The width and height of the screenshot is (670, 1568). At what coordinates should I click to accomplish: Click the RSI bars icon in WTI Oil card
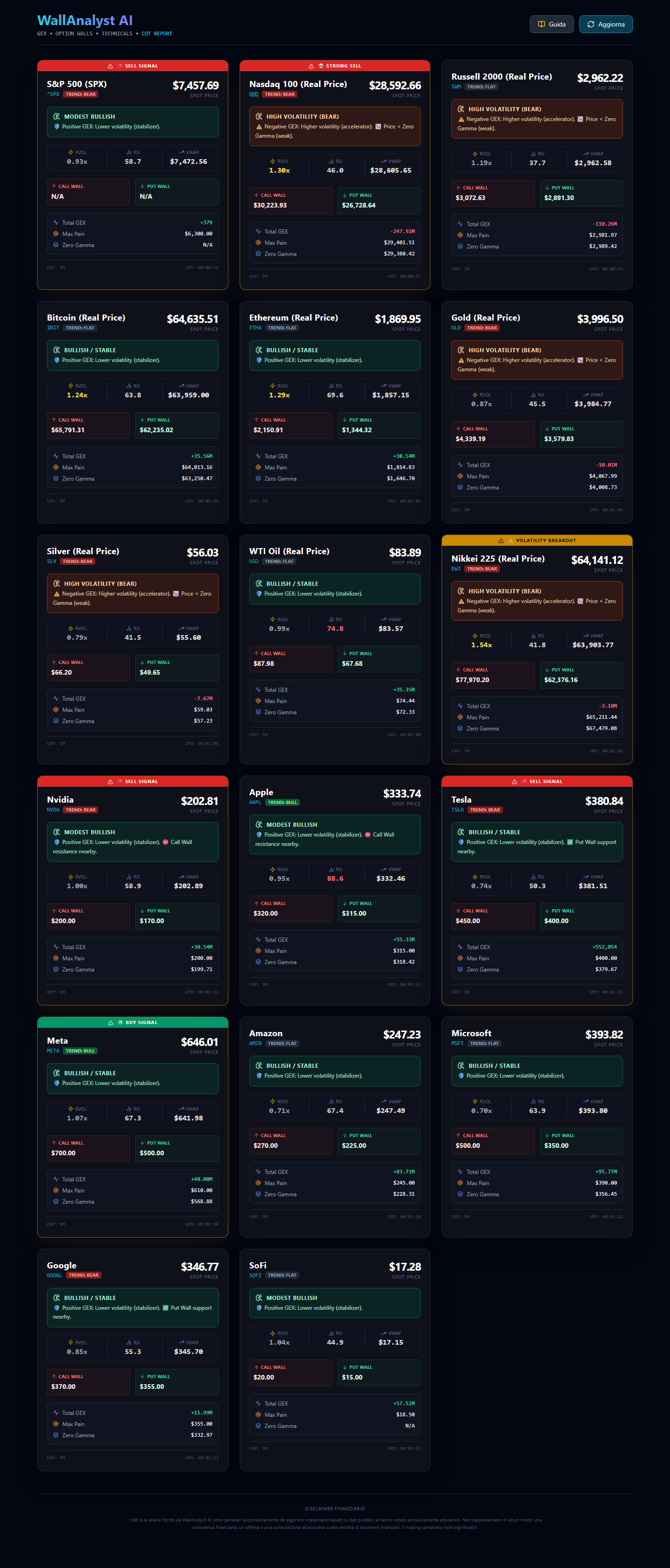[331, 620]
